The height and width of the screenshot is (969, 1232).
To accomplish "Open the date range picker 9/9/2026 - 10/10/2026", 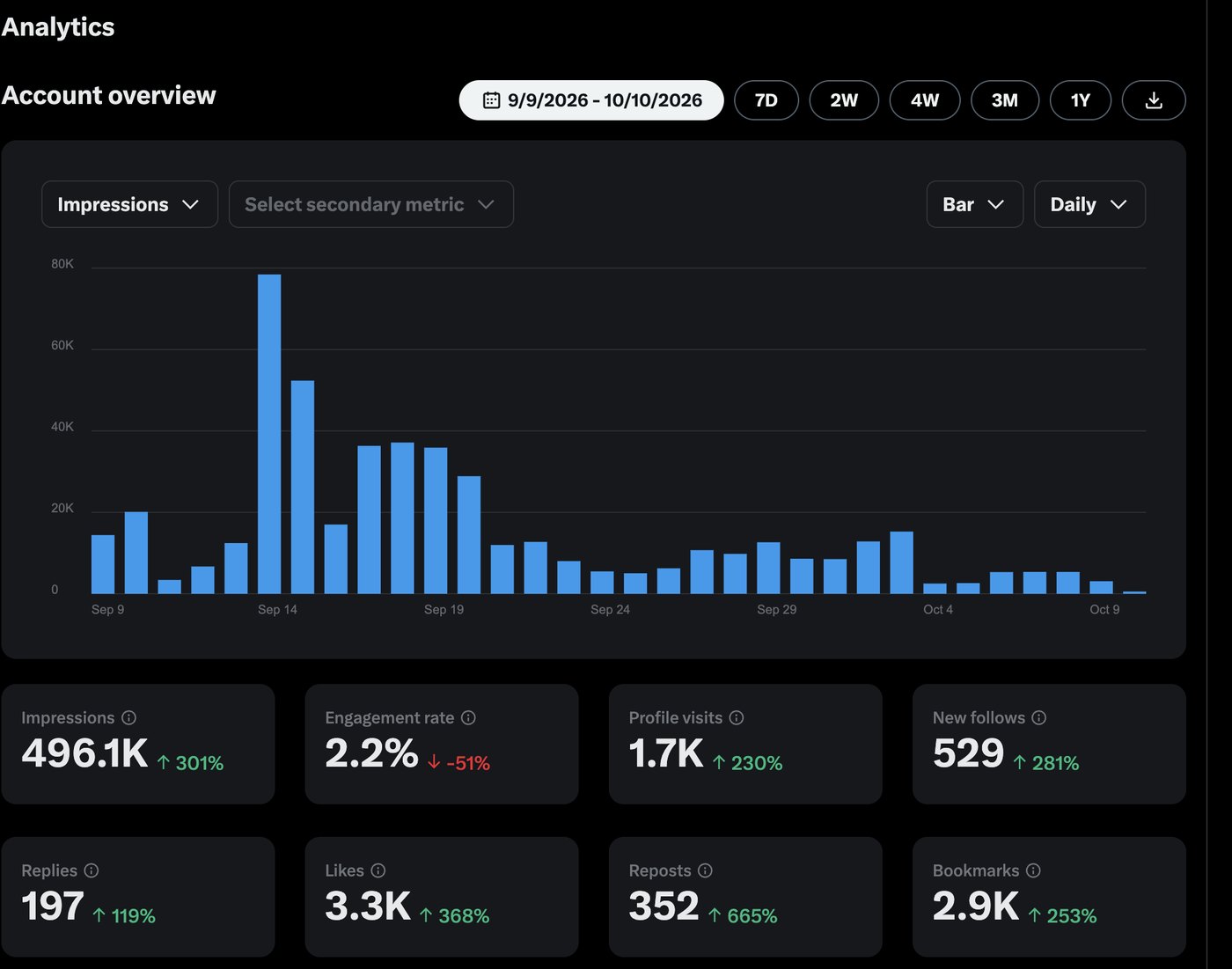I will (591, 100).
